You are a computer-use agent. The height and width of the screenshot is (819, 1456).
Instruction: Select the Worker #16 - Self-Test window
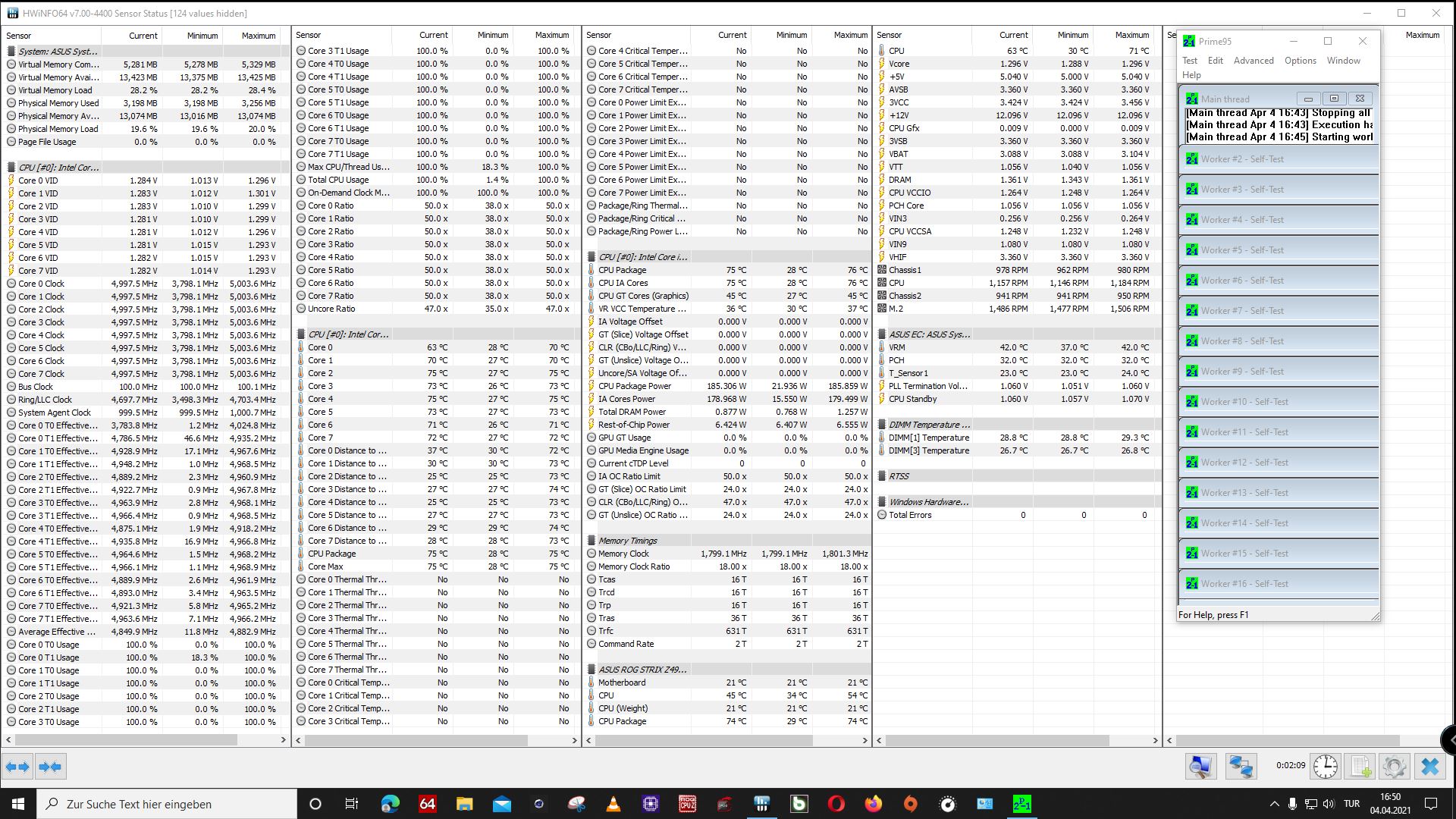point(1279,584)
